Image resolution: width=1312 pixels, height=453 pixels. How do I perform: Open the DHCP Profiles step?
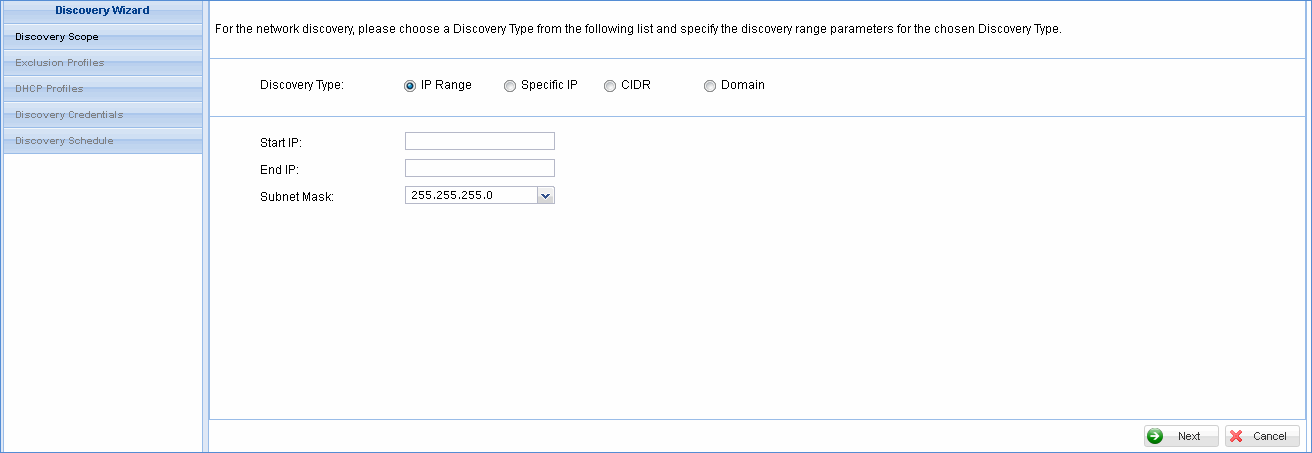50,89
